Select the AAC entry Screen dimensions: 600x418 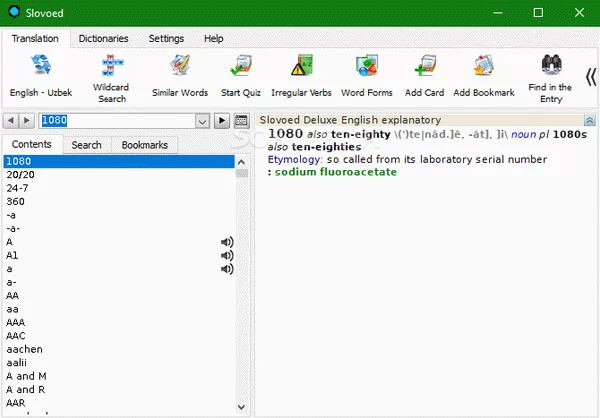(119, 336)
